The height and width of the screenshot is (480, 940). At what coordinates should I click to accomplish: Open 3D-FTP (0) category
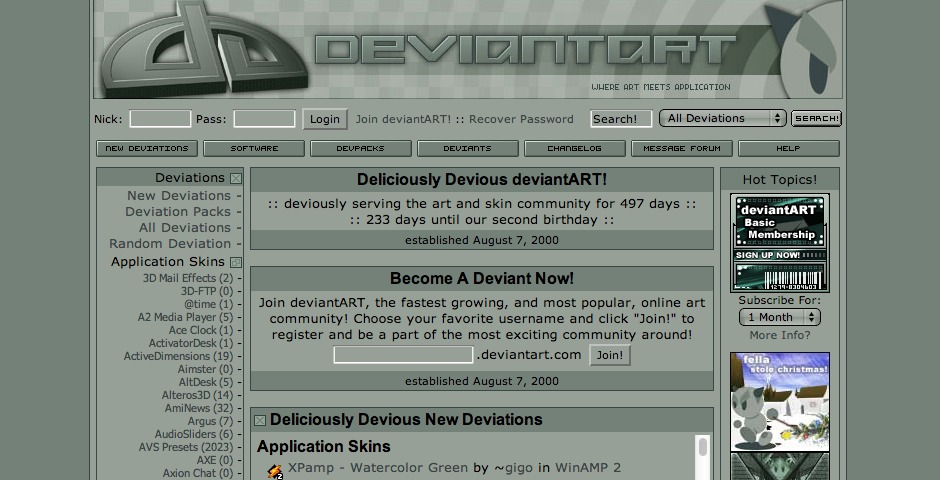[x=207, y=291]
